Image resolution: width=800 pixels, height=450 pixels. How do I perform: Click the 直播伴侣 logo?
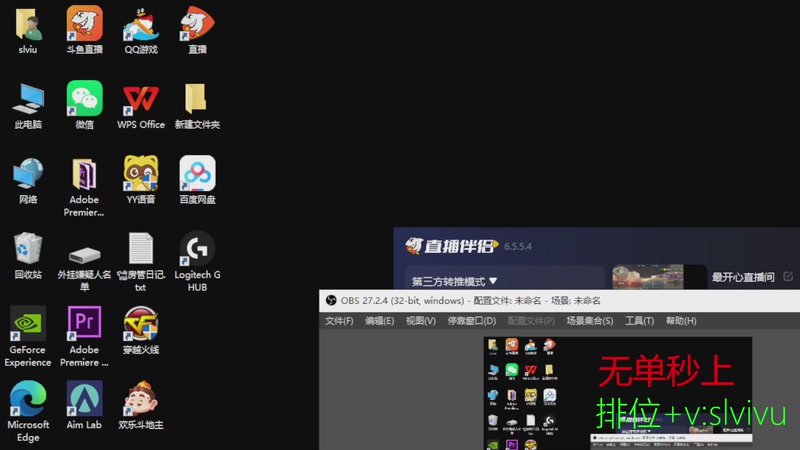(x=452, y=246)
